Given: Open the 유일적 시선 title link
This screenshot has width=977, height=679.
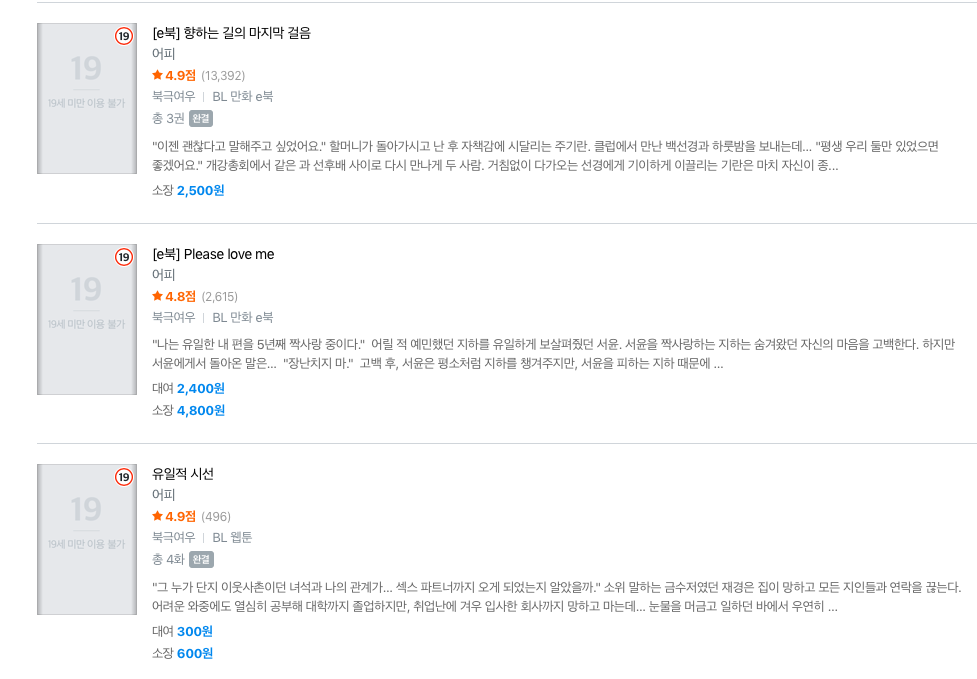Looking at the screenshot, I should pos(183,474).
